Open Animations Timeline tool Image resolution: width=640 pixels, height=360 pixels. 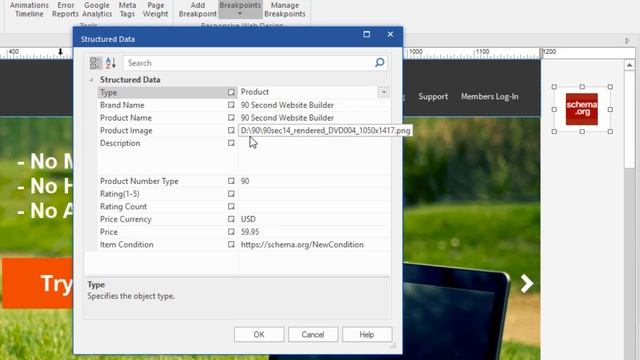29,9
